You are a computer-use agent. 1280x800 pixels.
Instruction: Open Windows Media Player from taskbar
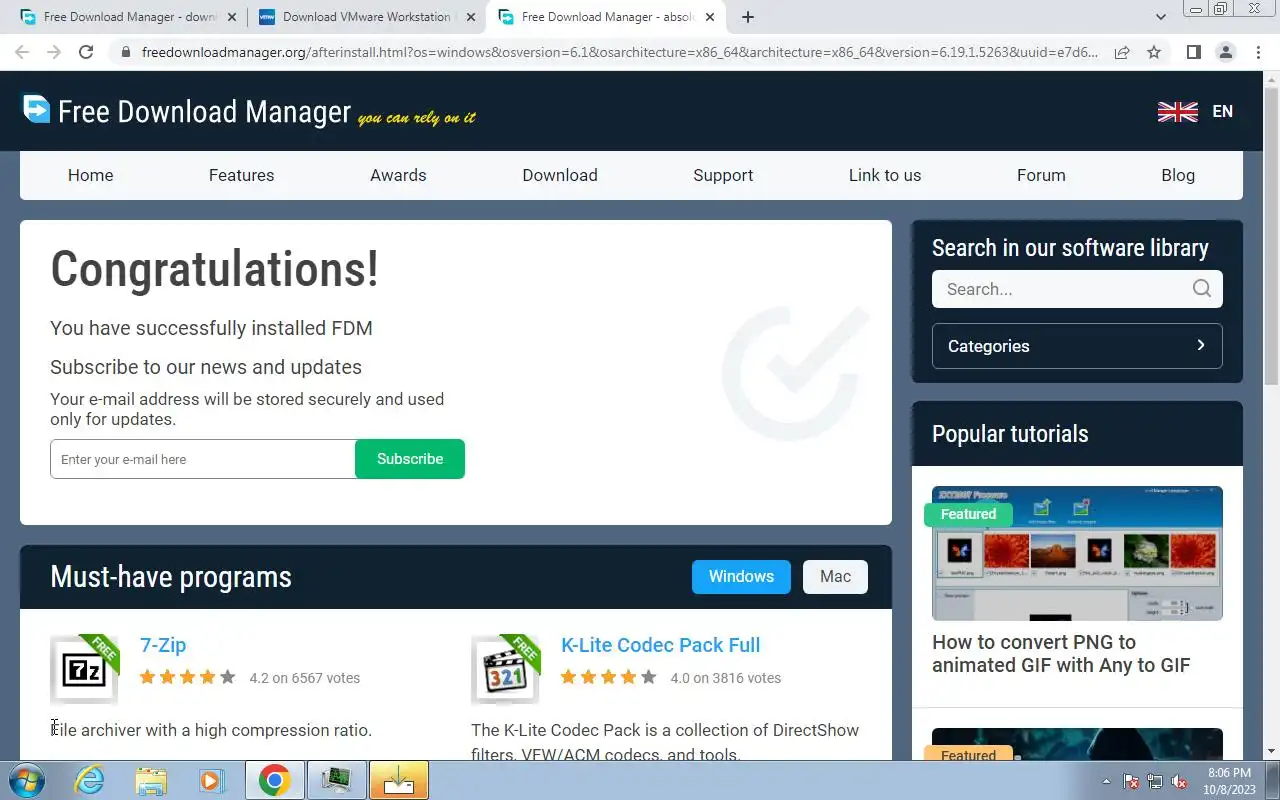[x=211, y=780]
